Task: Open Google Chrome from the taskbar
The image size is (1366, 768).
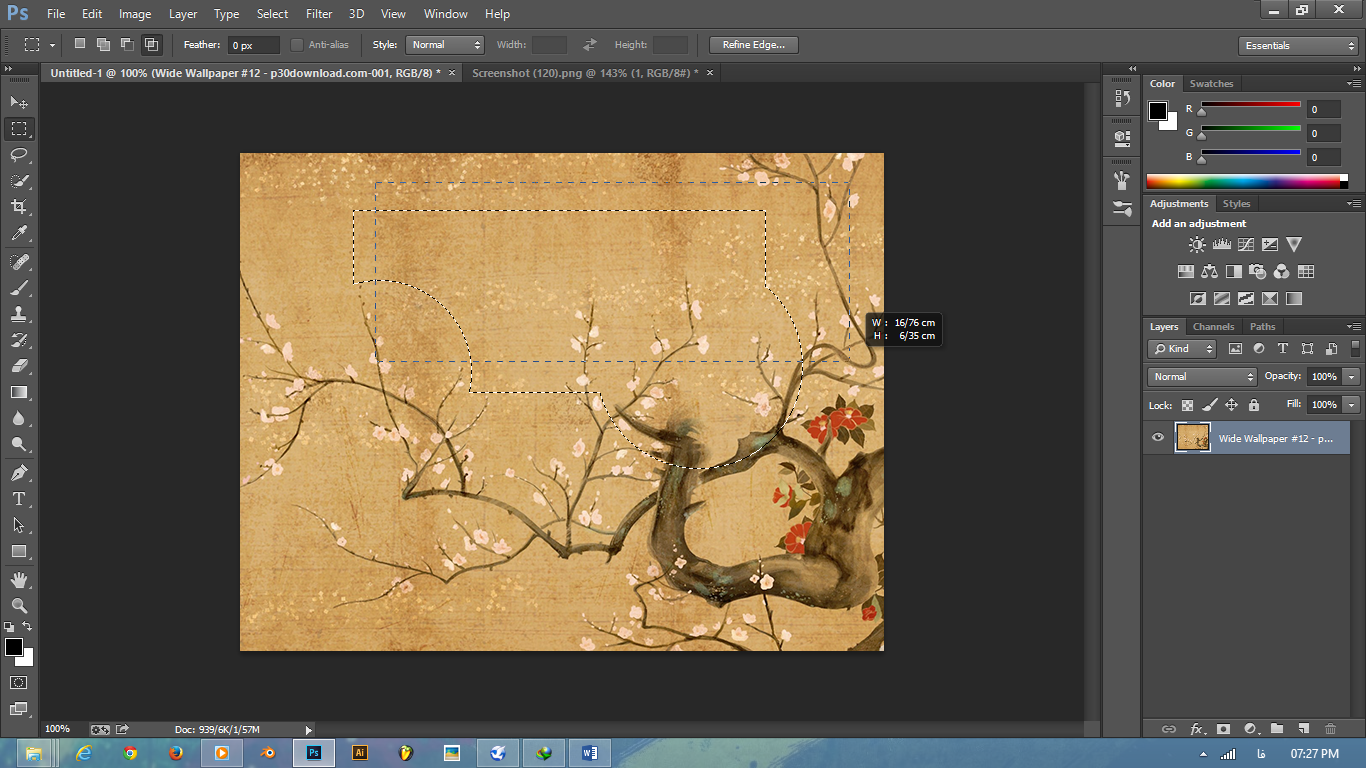Action: coord(130,753)
